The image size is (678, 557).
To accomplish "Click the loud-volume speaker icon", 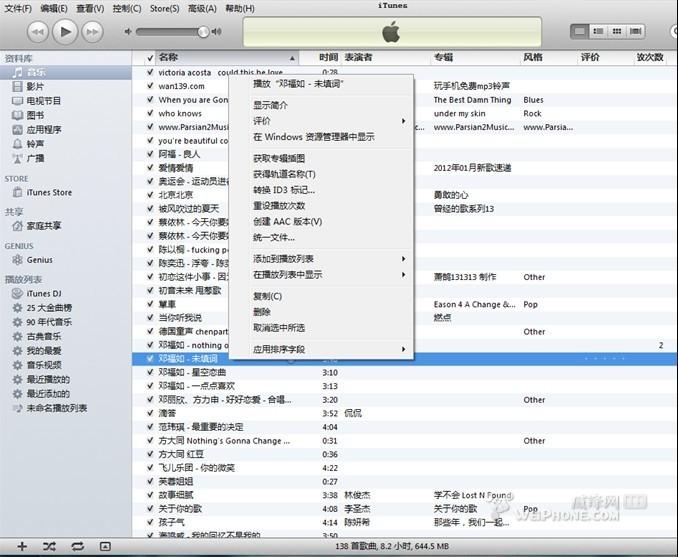I will (x=217, y=32).
